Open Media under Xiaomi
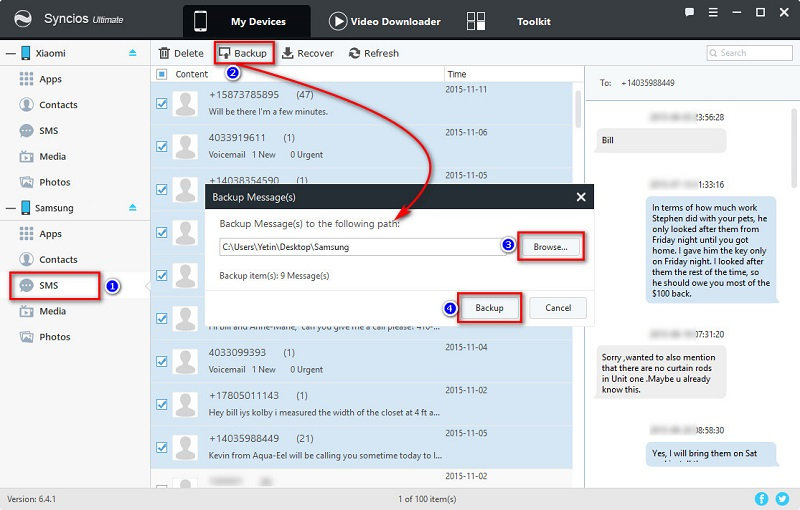 43,157
